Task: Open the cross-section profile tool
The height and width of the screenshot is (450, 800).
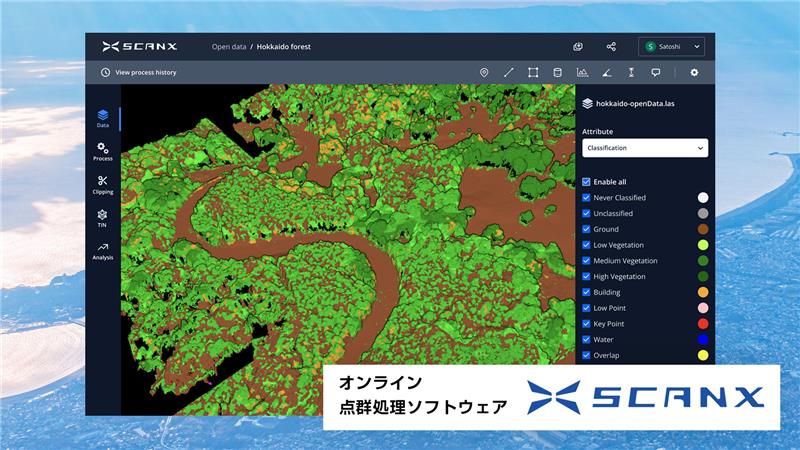Action: [x=582, y=72]
